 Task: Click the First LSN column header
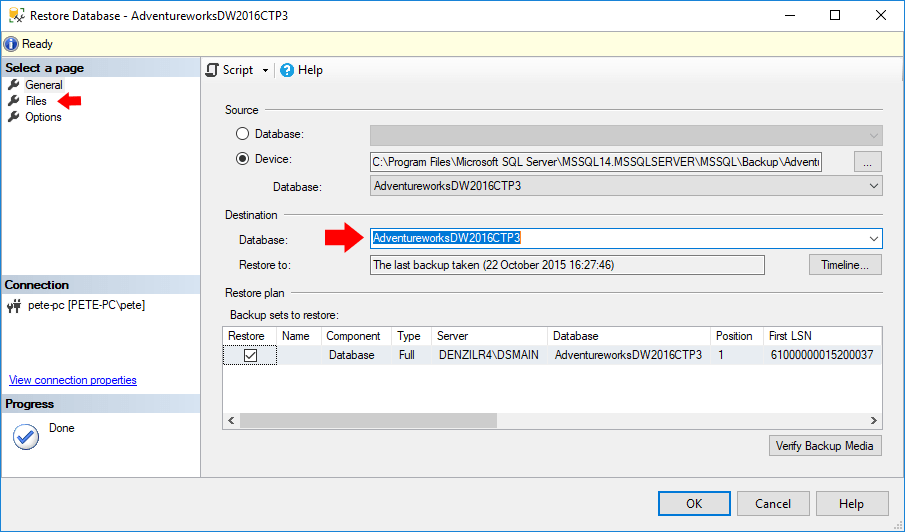coord(822,336)
